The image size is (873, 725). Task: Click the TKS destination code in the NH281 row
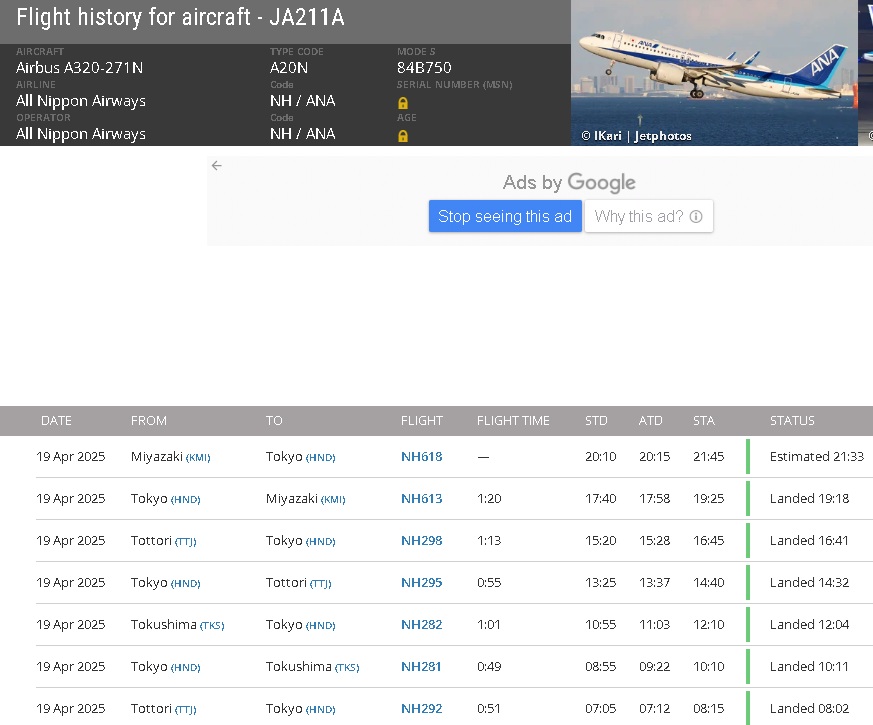pyautogui.click(x=347, y=668)
